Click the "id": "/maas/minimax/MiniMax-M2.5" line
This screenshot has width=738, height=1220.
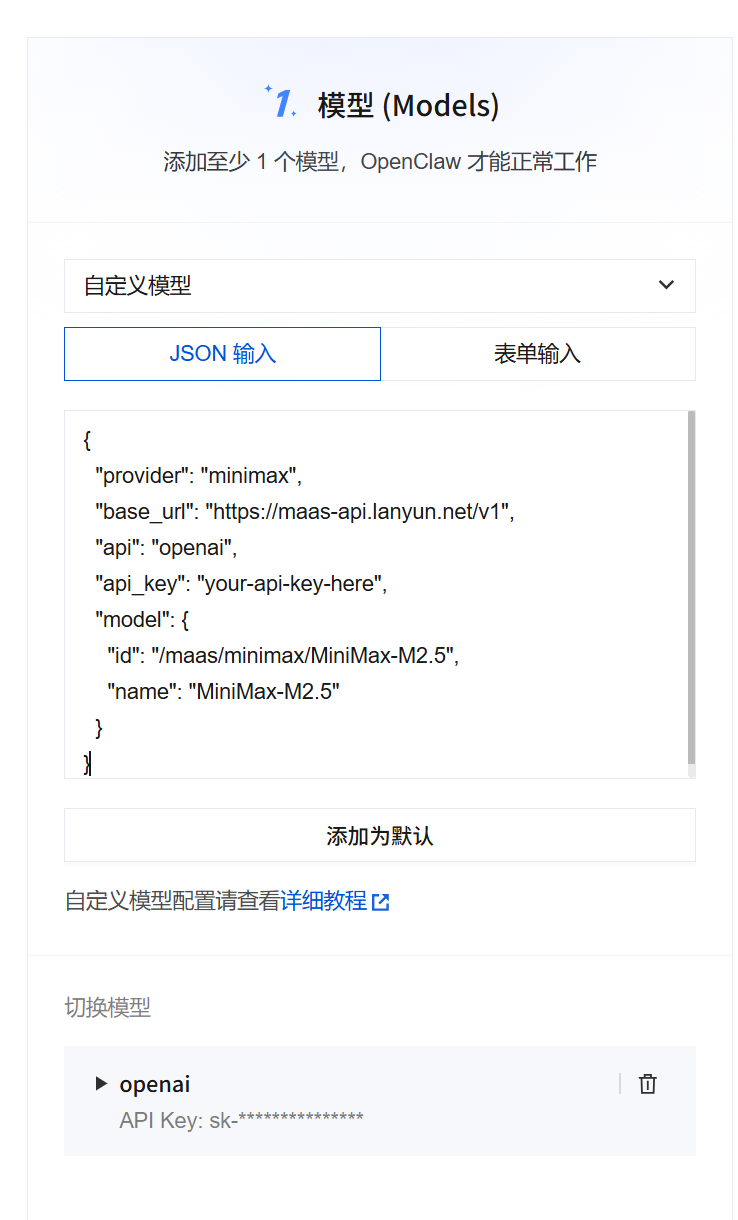283,656
